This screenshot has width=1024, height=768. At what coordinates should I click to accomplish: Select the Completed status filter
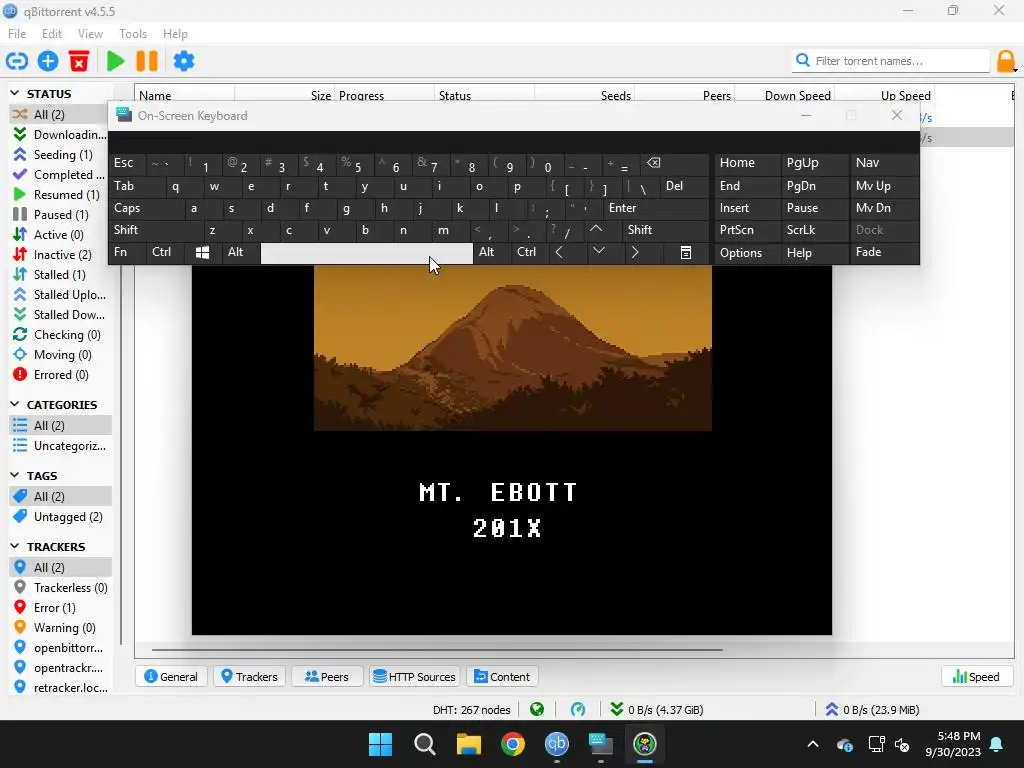pyautogui.click(x=59, y=174)
